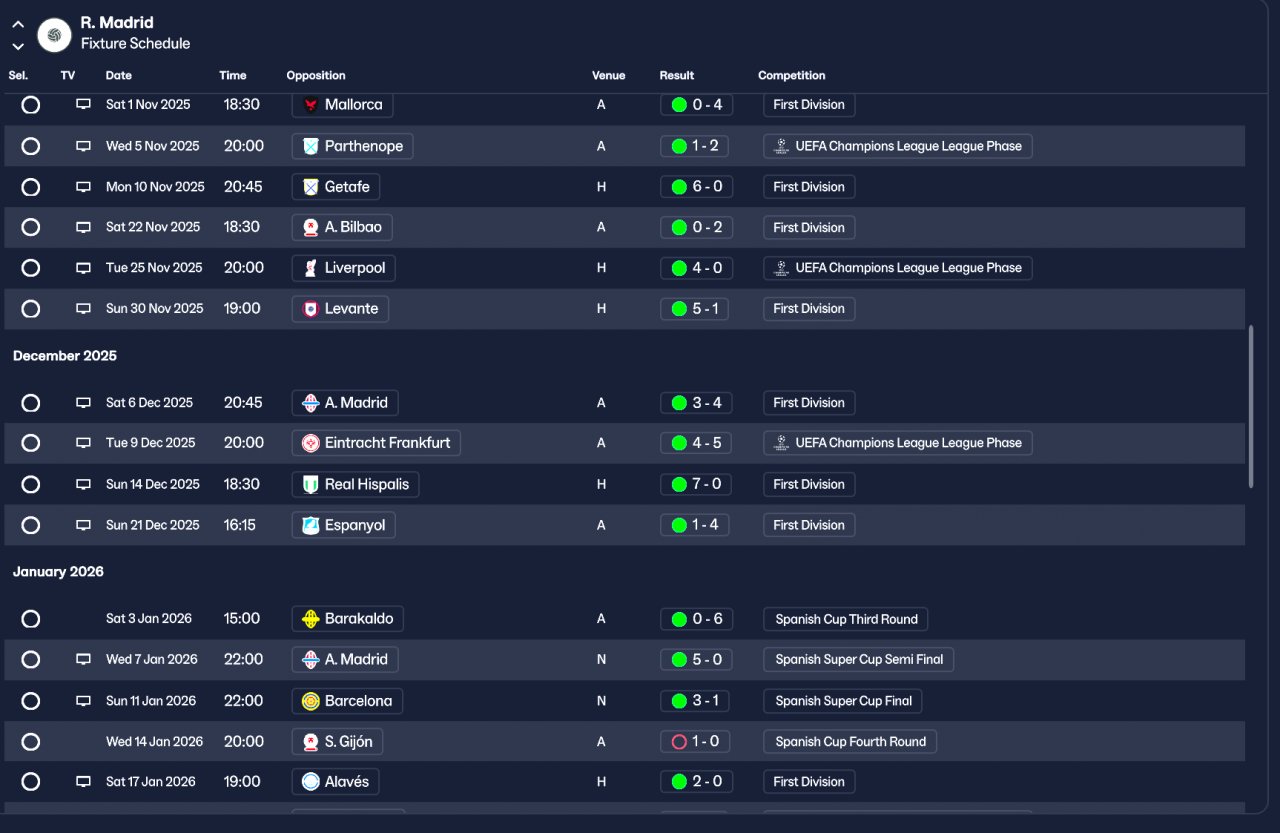Viewport: 1280px width, 833px height.
Task: Click the TV icon for the Eintracht Frankfurt fixture
Action: tap(84, 443)
